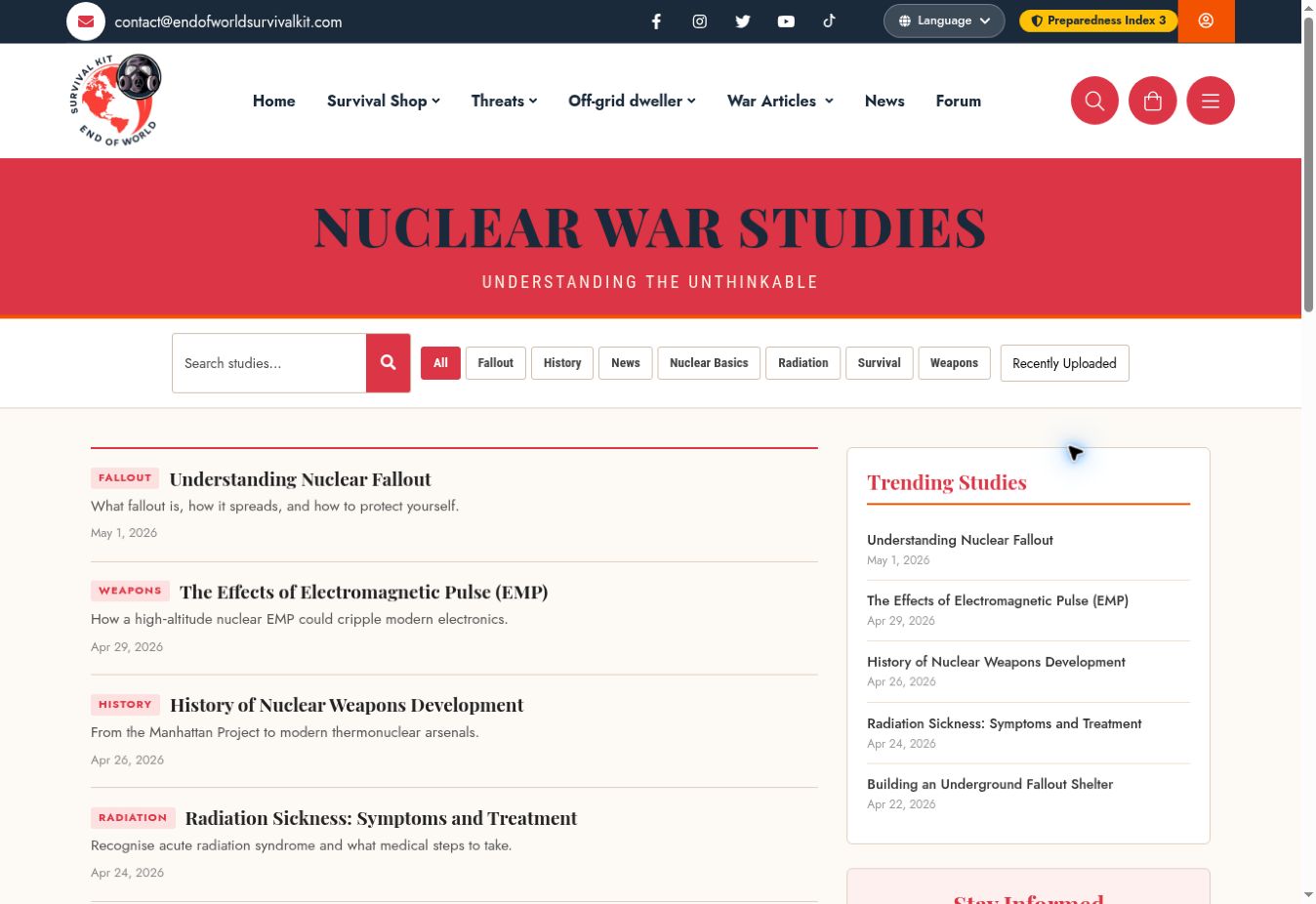
Task: Expand the Off-grid dweller menu
Action: pos(632,101)
